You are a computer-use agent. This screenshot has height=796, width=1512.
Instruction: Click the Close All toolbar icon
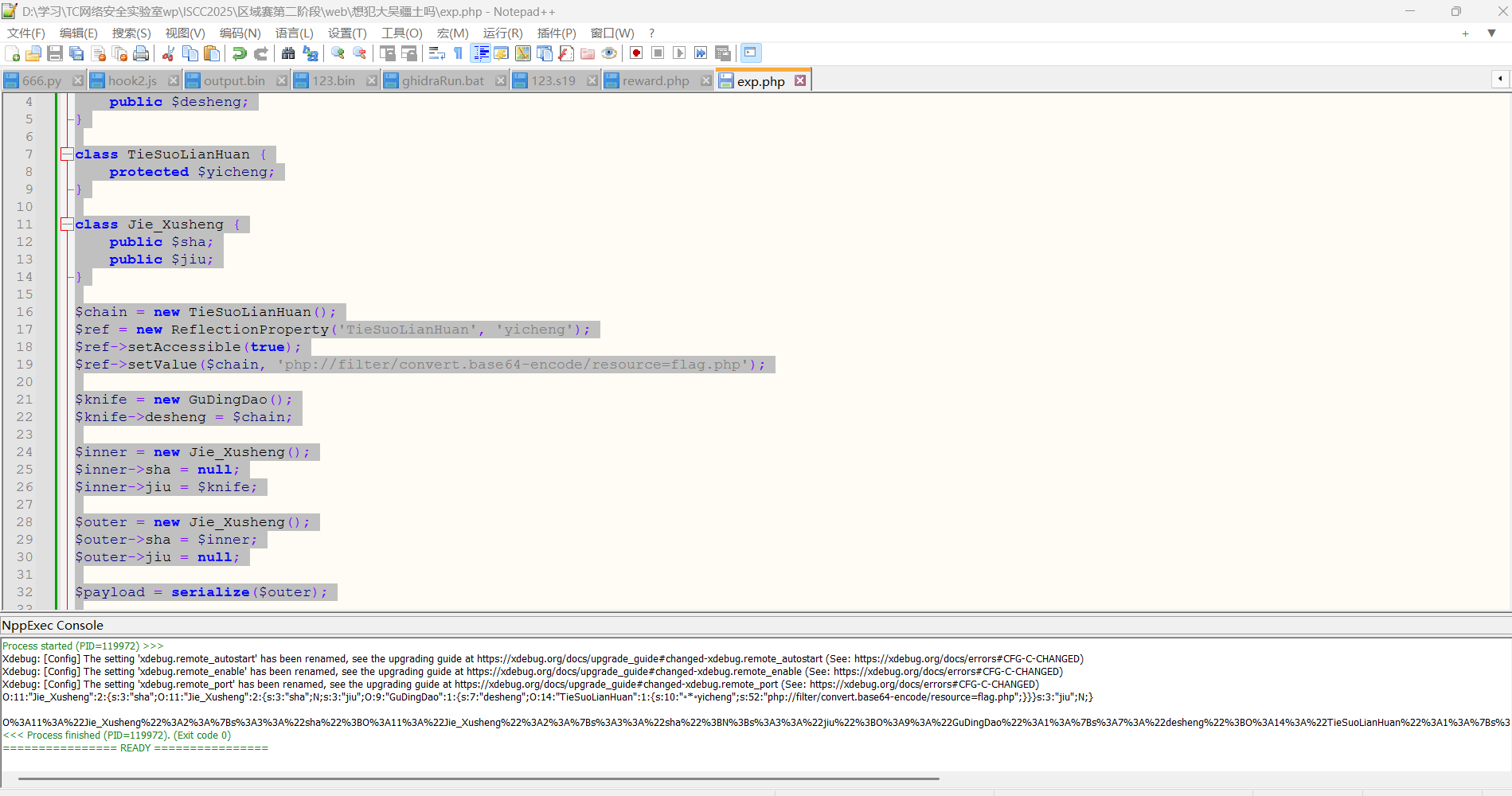(x=120, y=53)
